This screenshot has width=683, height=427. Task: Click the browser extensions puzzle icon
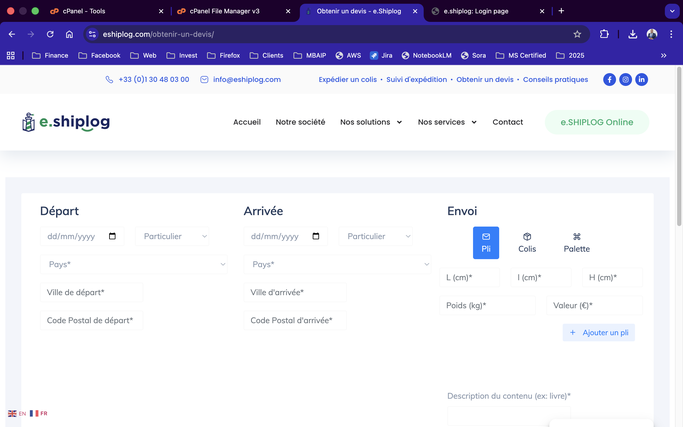click(604, 34)
